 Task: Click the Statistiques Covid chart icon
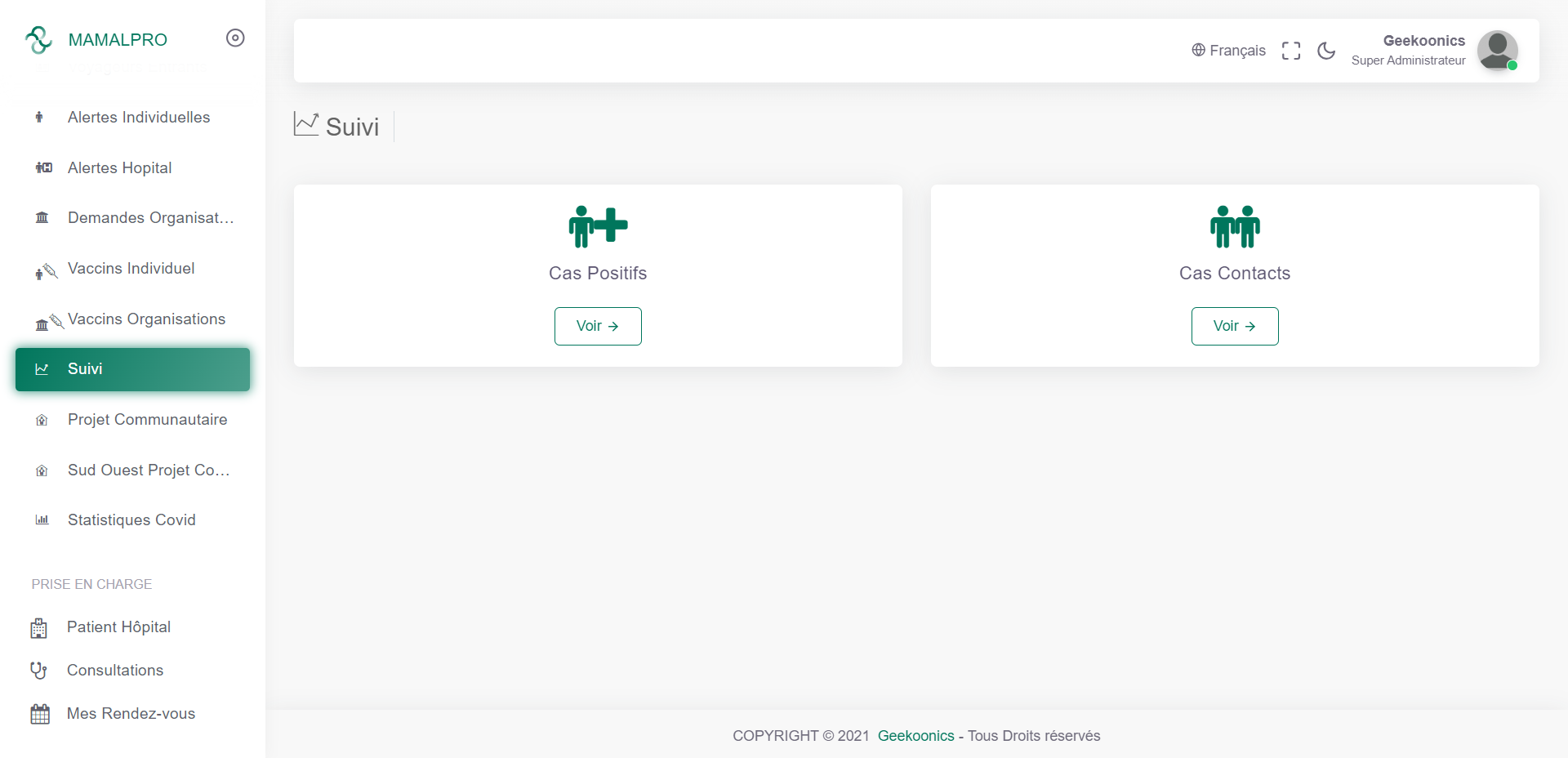tap(42, 519)
